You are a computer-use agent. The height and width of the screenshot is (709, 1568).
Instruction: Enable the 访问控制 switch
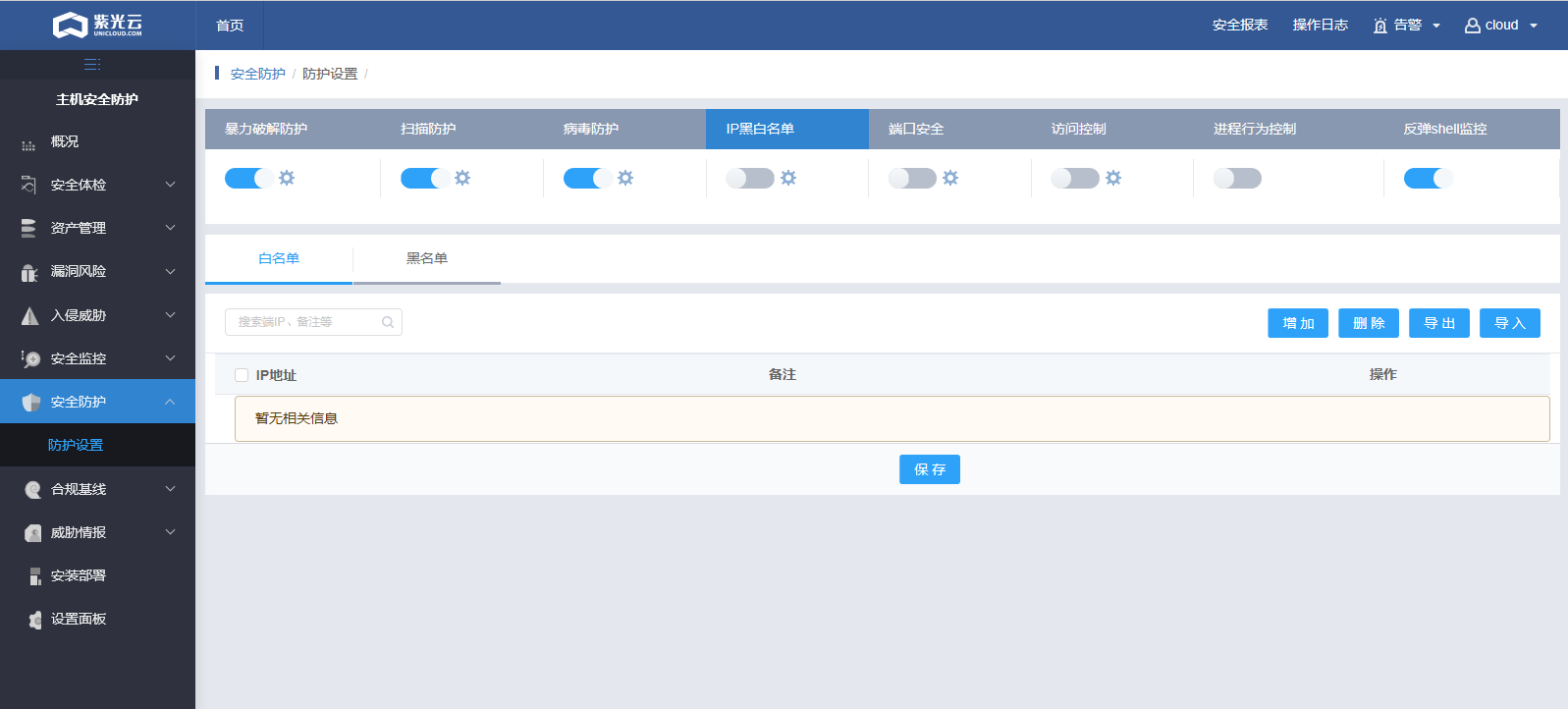point(1075,178)
